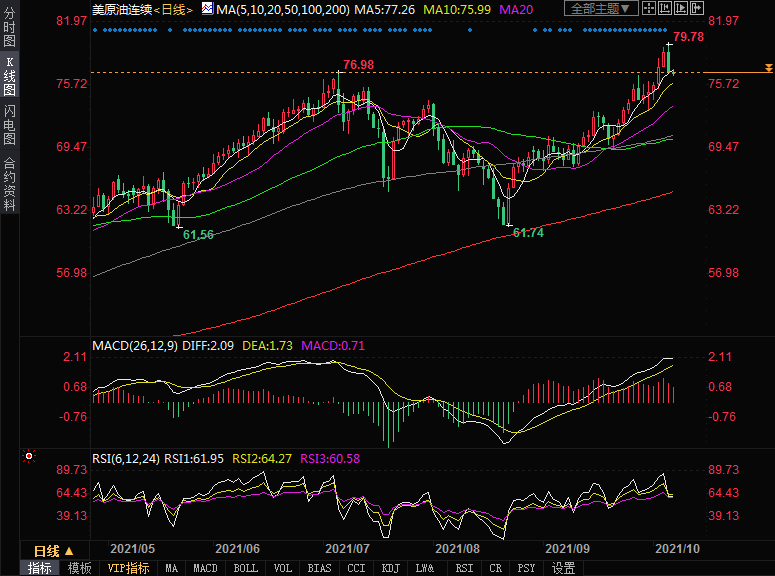Click the red sun marker beside RSI

[29, 458]
